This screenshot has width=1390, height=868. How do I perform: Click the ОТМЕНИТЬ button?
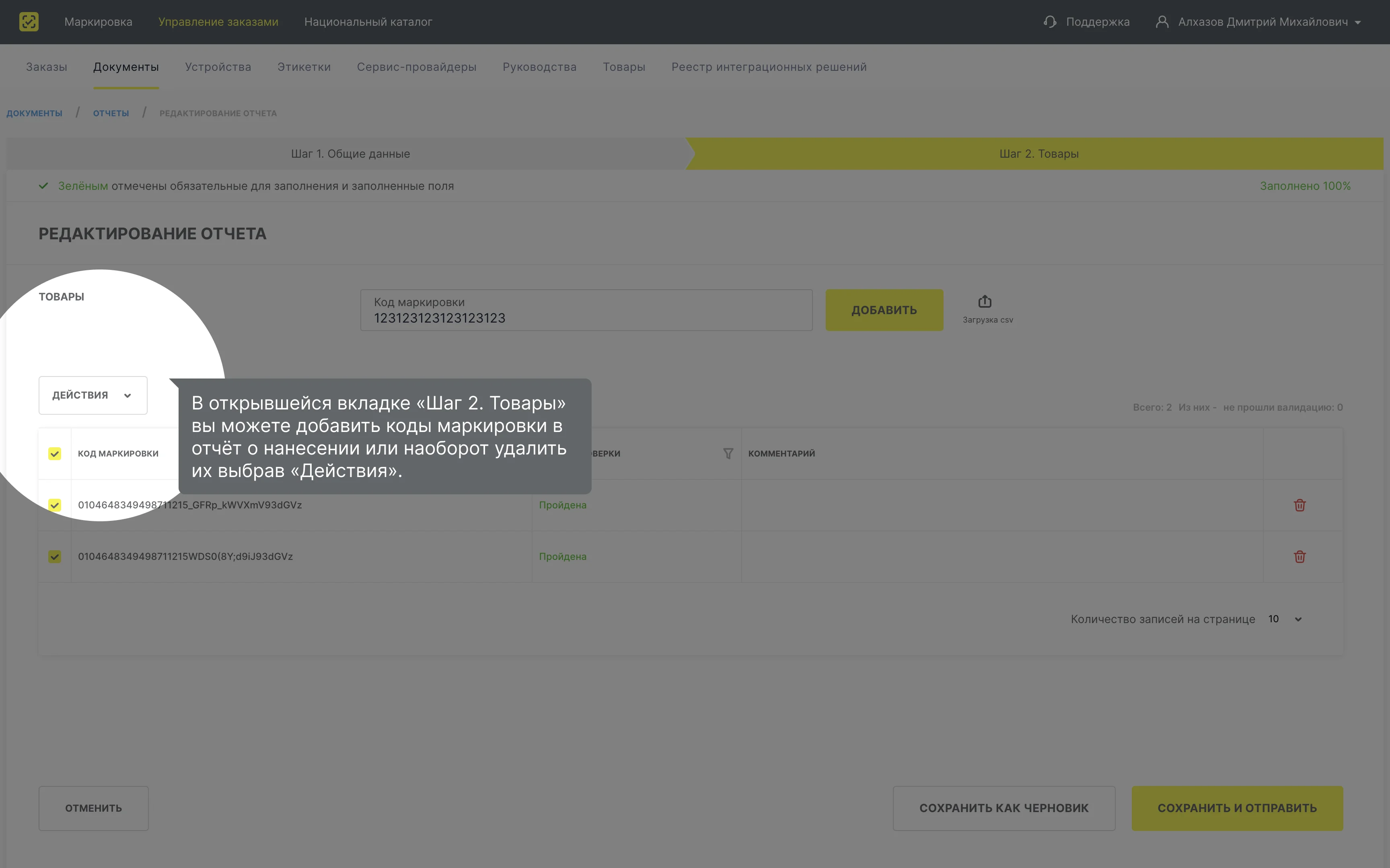94,808
